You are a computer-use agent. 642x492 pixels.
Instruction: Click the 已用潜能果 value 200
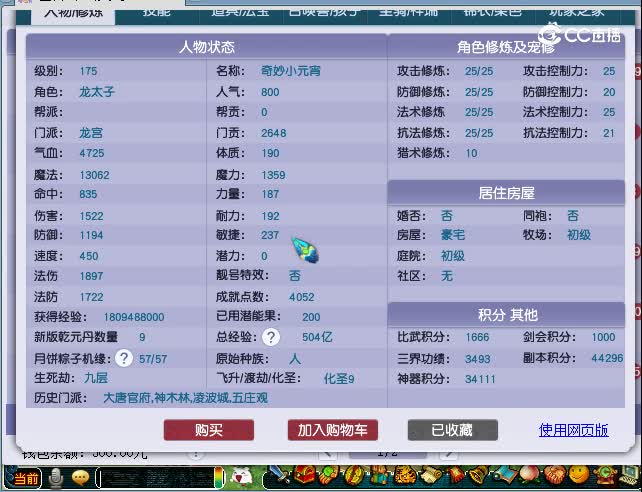pos(311,317)
